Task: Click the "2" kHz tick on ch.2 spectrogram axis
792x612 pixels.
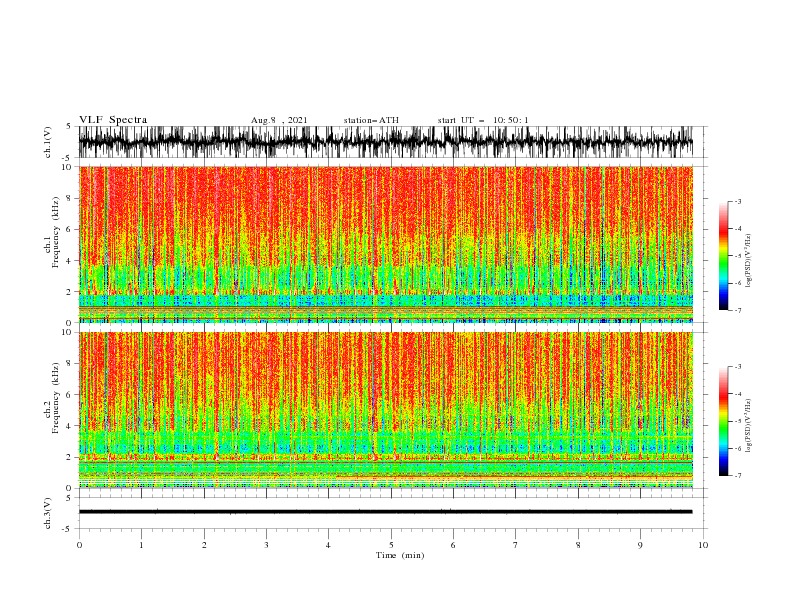Action: coord(69,457)
